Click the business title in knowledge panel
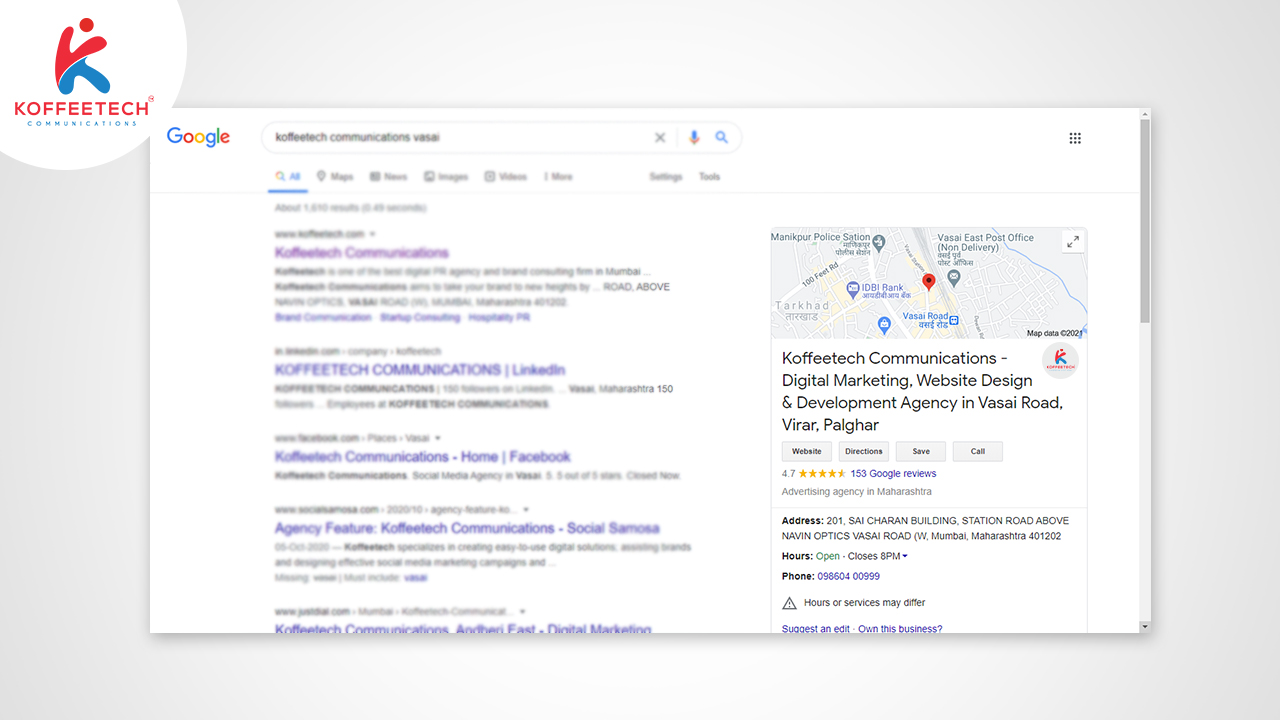This screenshot has height=720, width=1280. click(922, 391)
